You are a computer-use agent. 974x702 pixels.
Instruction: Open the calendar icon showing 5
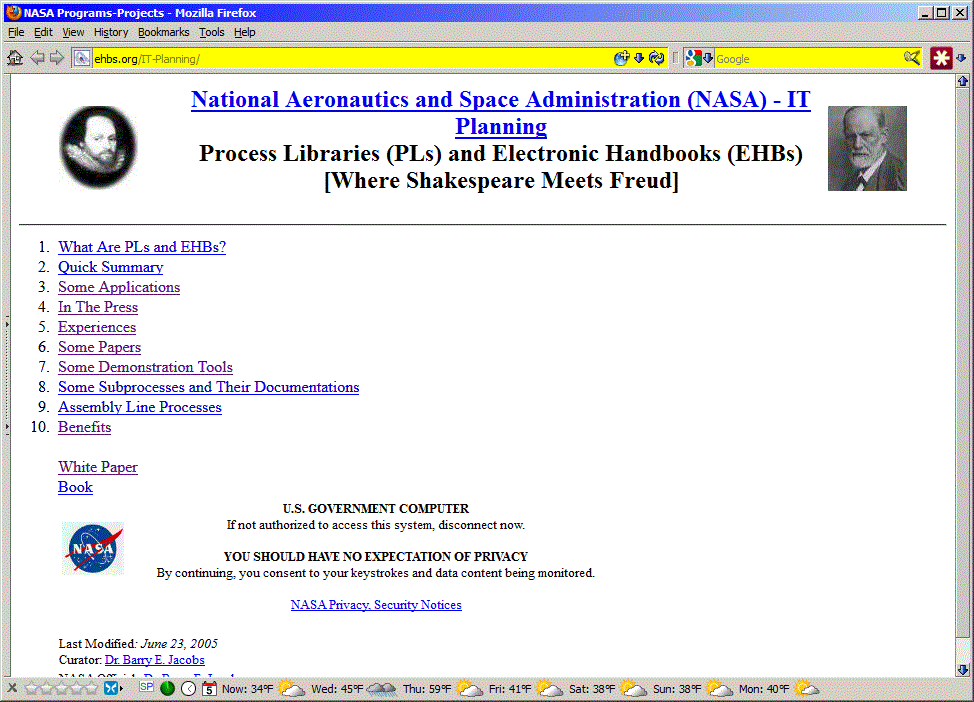[209, 688]
